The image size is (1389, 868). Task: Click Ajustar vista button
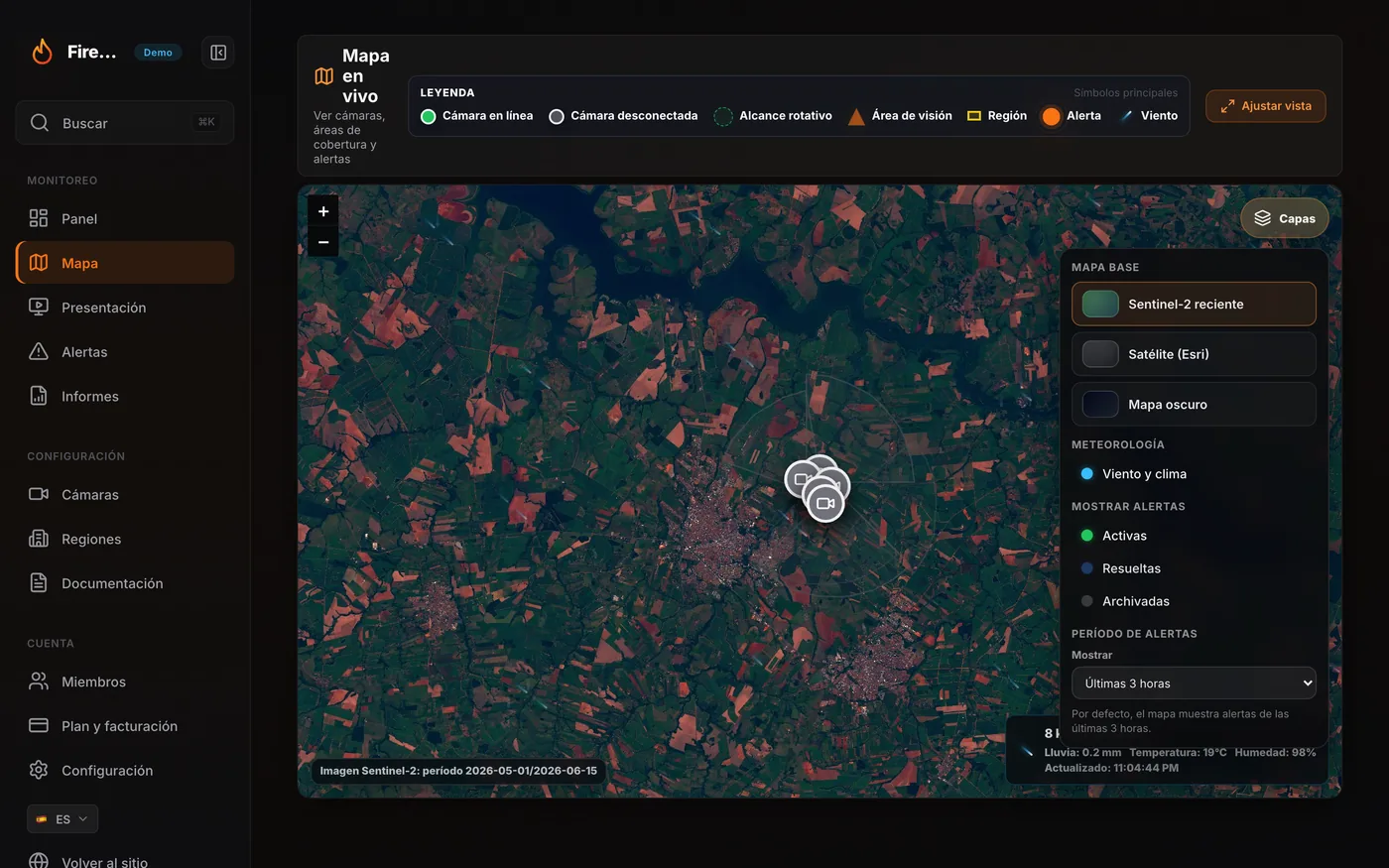[x=1266, y=106]
